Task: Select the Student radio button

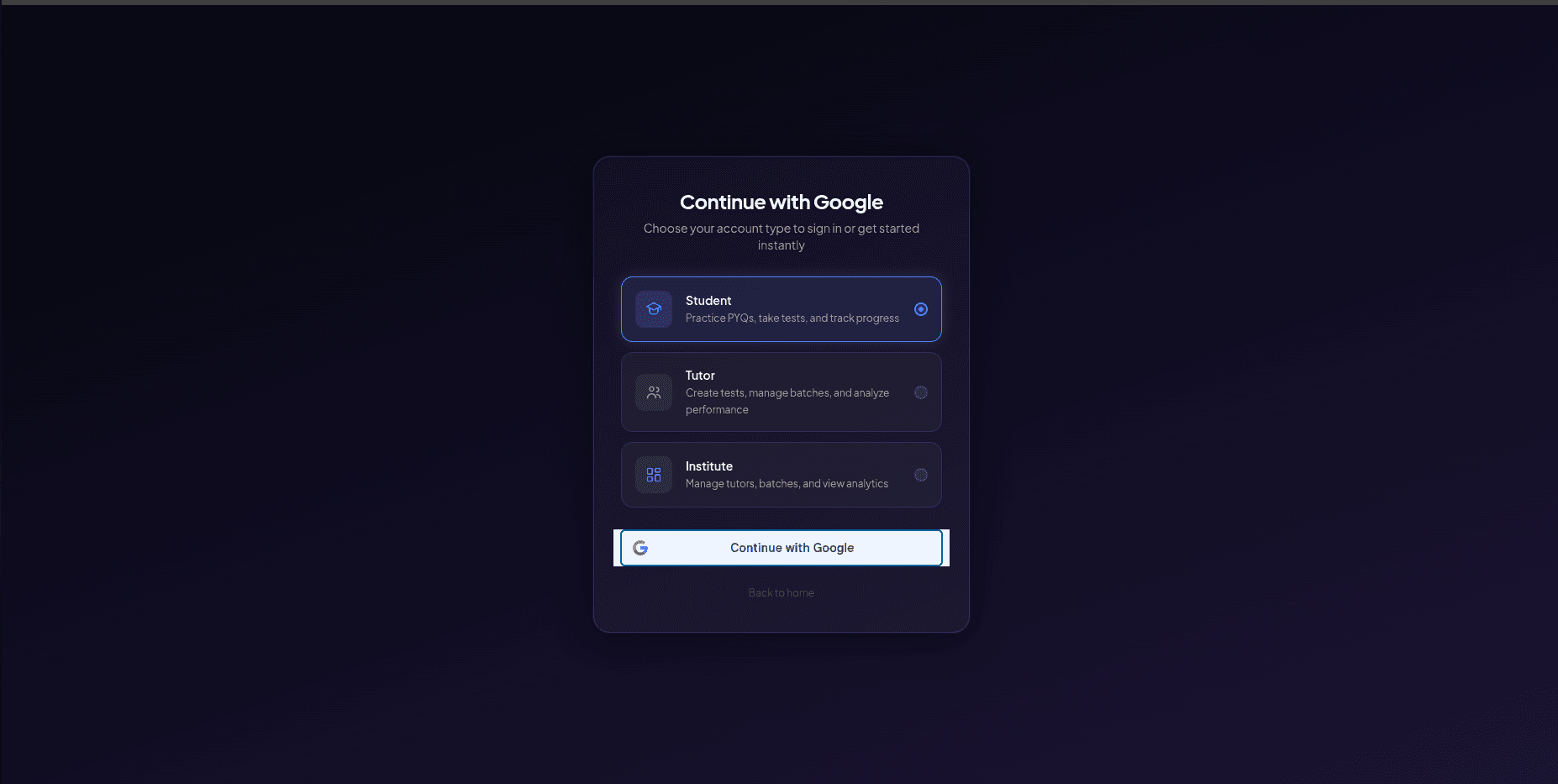Action: click(921, 309)
